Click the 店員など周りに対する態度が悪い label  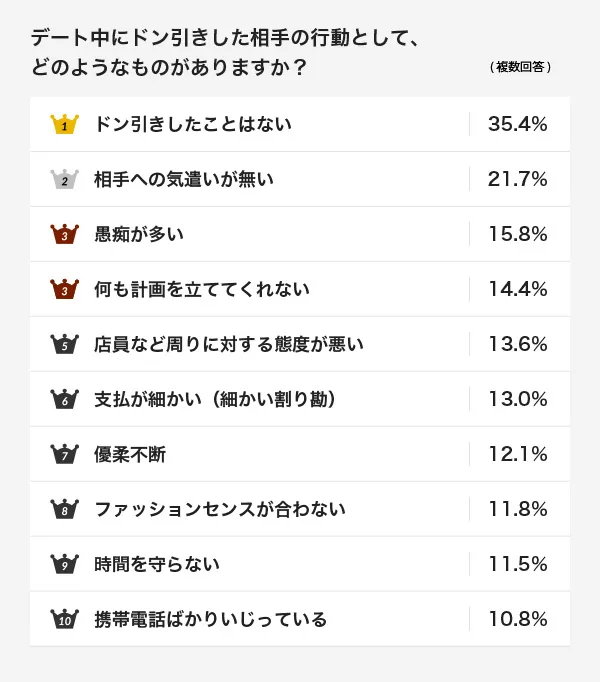pos(228,345)
